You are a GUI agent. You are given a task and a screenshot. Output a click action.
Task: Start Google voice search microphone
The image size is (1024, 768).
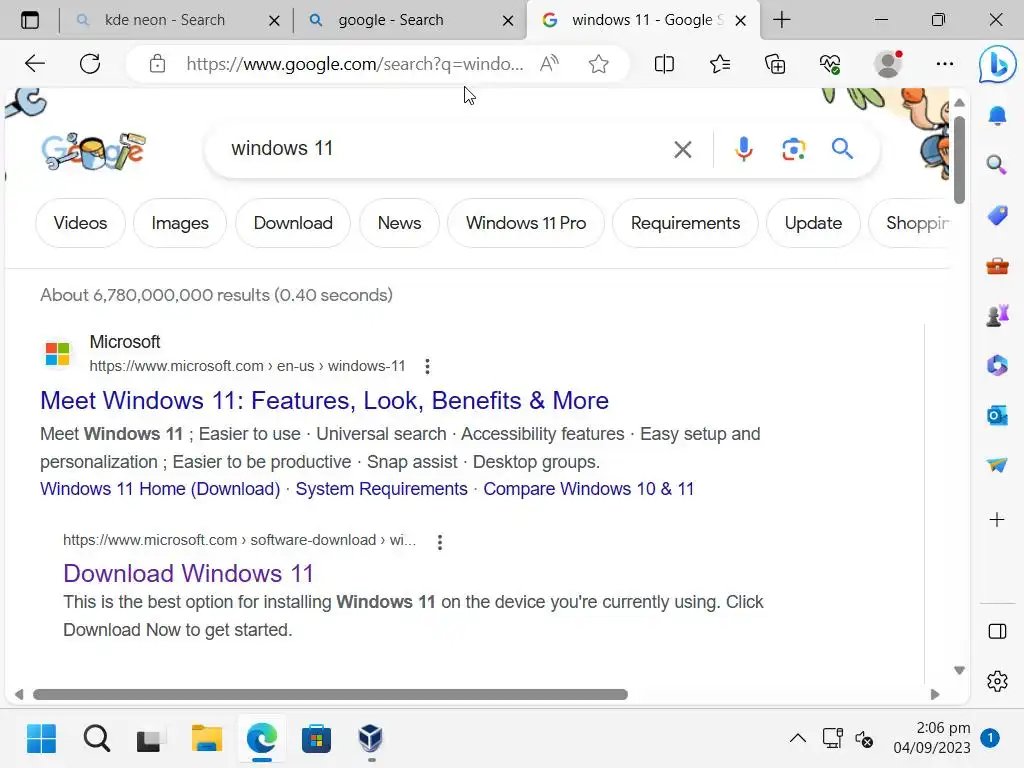click(x=743, y=149)
